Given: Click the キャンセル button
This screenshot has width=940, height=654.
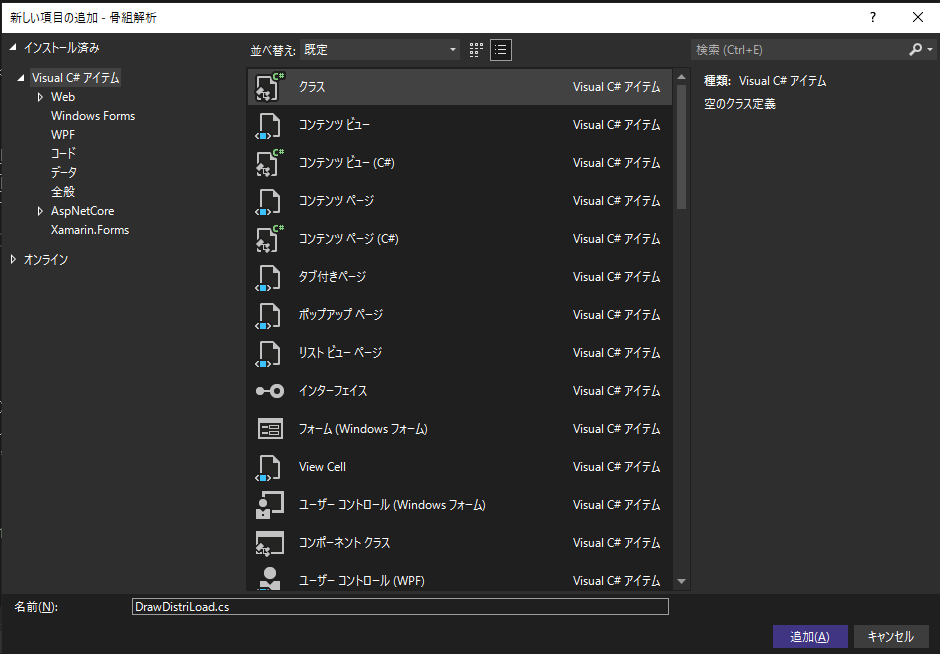Looking at the screenshot, I should 891,637.
